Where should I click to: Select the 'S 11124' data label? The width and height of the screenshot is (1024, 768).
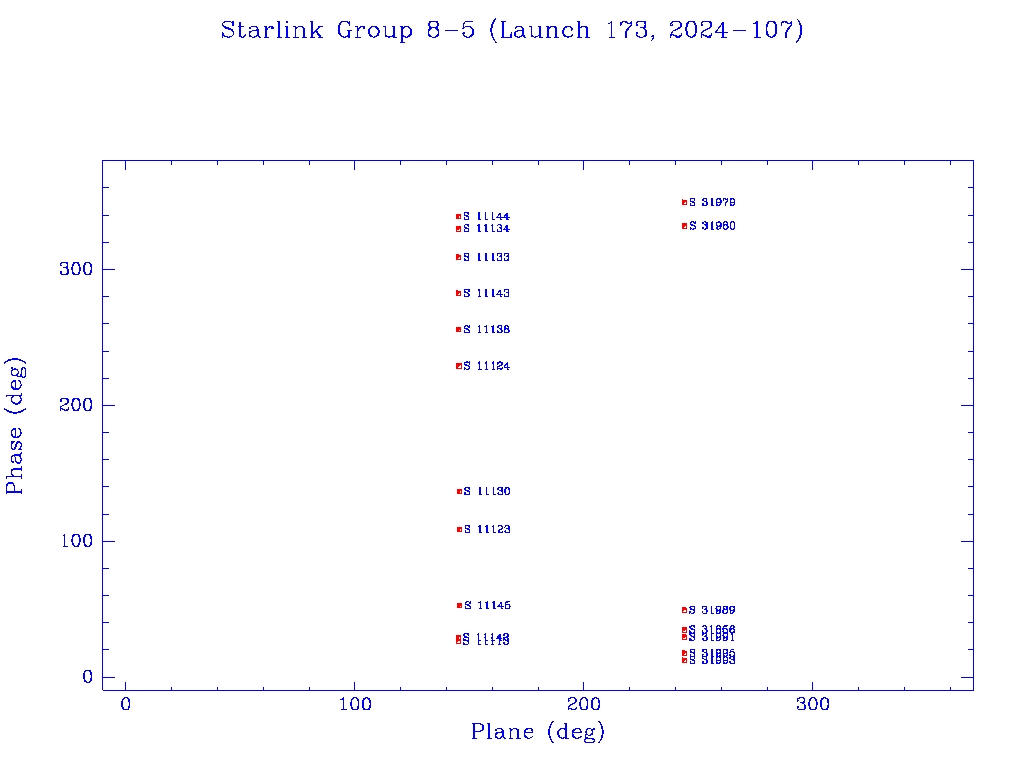point(486,366)
